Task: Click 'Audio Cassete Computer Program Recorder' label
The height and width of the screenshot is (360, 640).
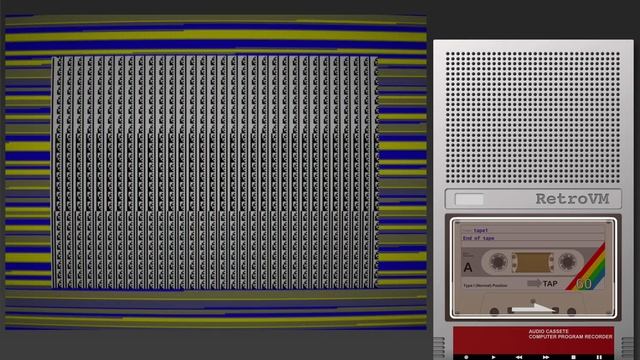Action: 570,334
